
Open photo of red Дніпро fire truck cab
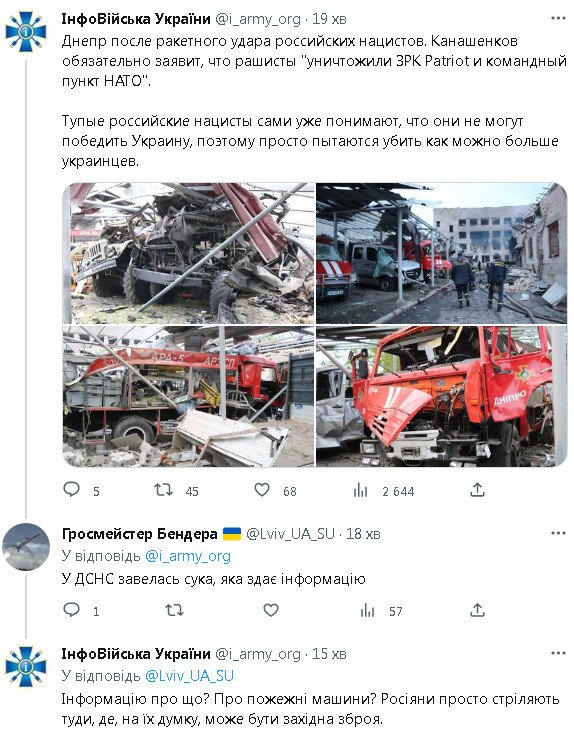[x=442, y=396]
